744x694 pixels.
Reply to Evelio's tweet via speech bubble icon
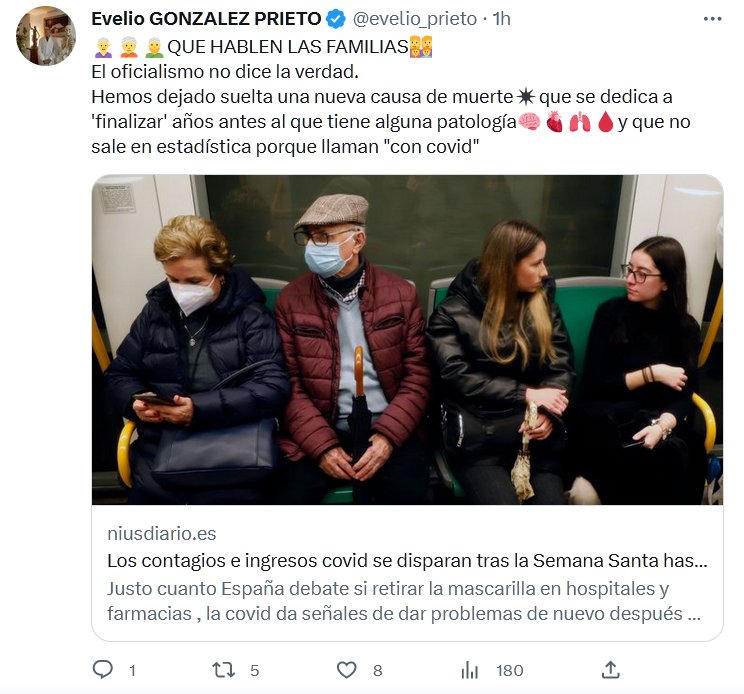pyautogui.click(x=102, y=669)
